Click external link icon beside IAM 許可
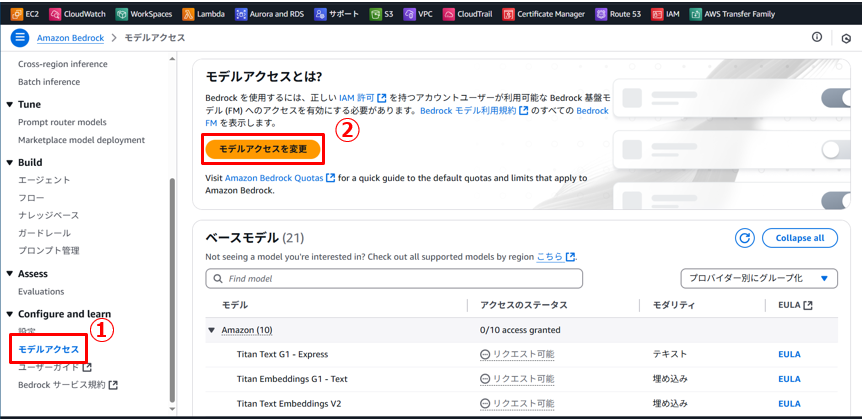The height and width of the screenshot is (419, 862). coord(382,98)
